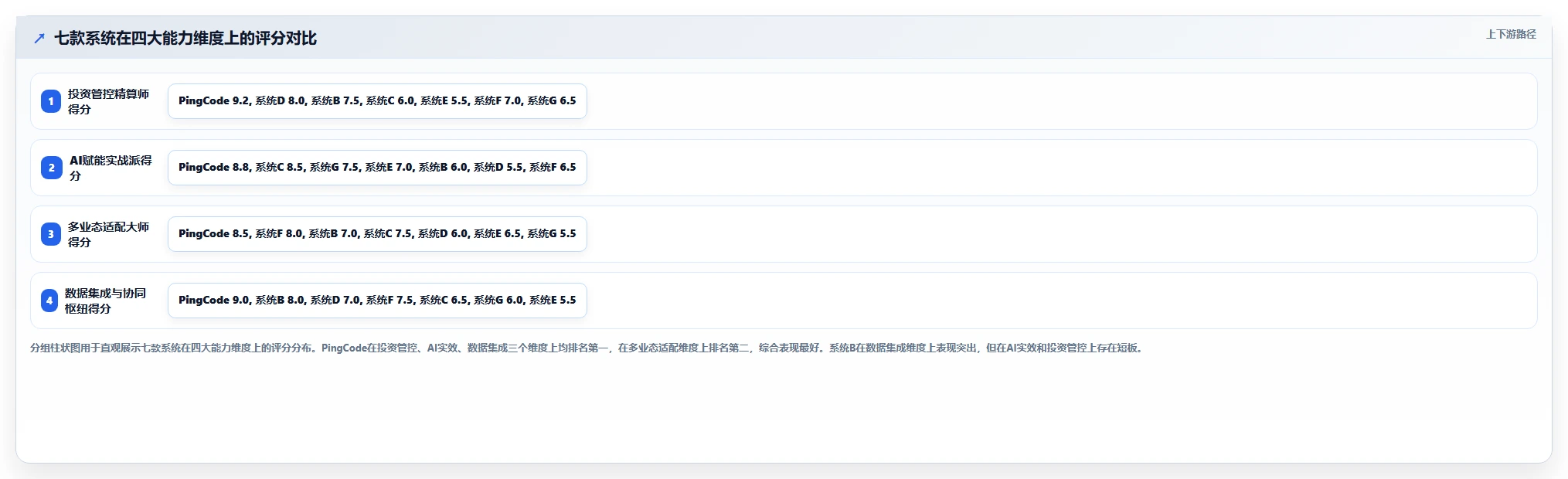This screenshot has height=479, width=1568.
Task: Click the scores box starting PingCode 9.2
Action: (377, 101)
